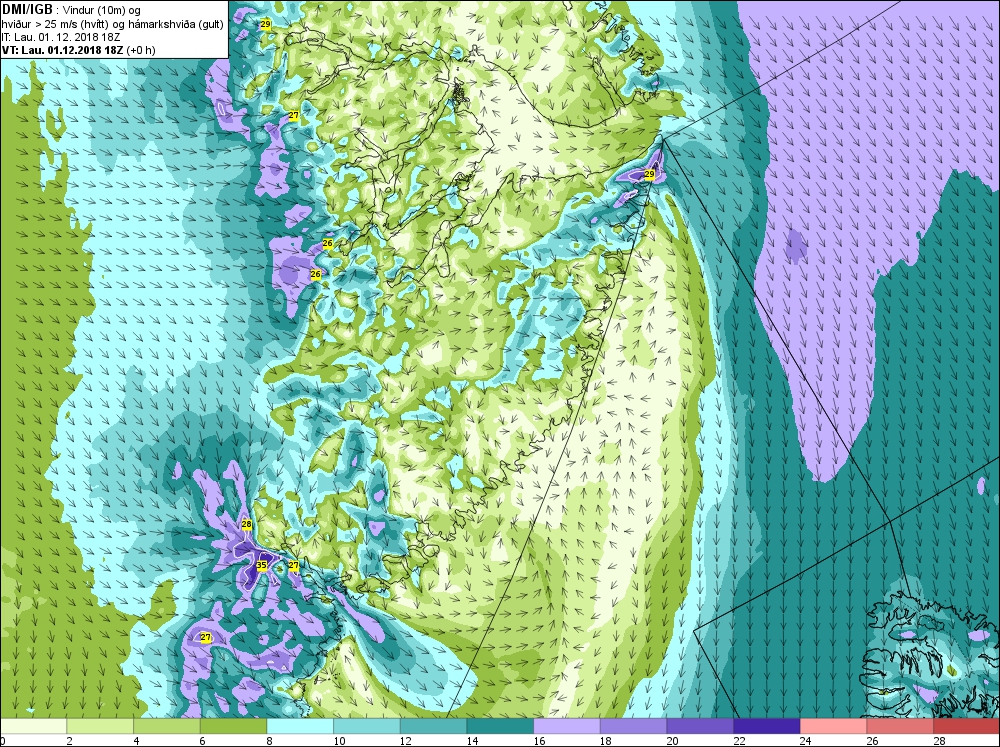This screenshot has height=747, width=1000.
Task: Click the 12–14 m/s legend color swatch
Action: click(433, 727)
